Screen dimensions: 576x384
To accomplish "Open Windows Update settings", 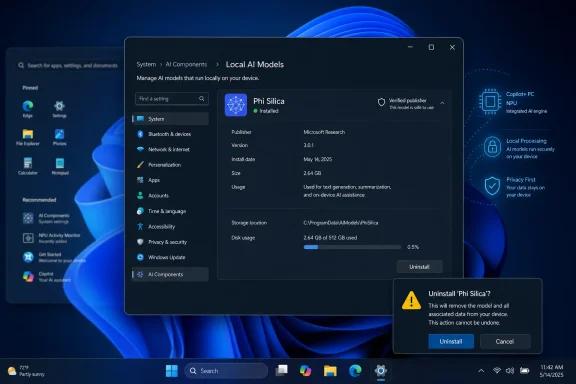I will [x=170, y=257].
